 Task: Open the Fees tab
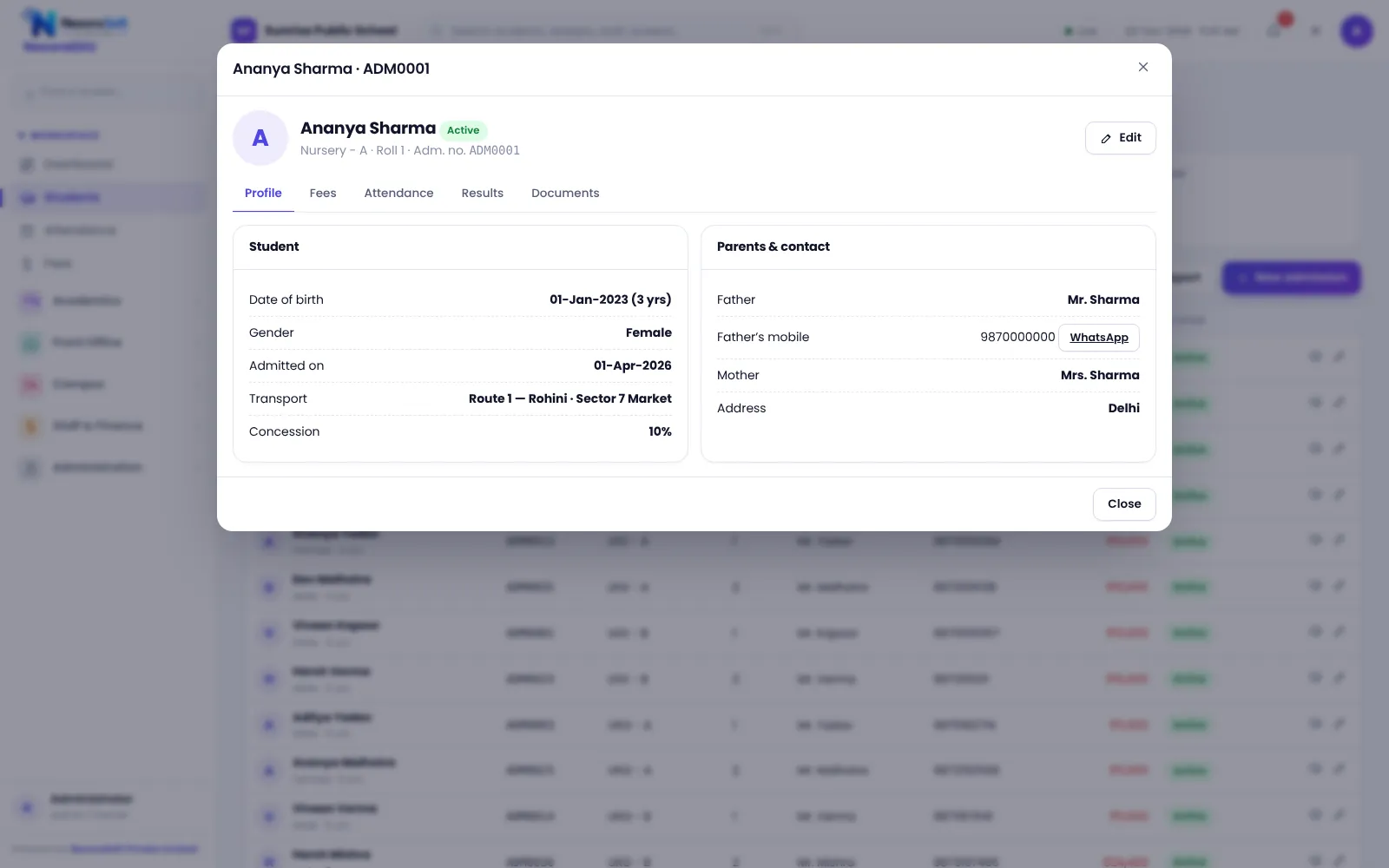tap(323, 193)
